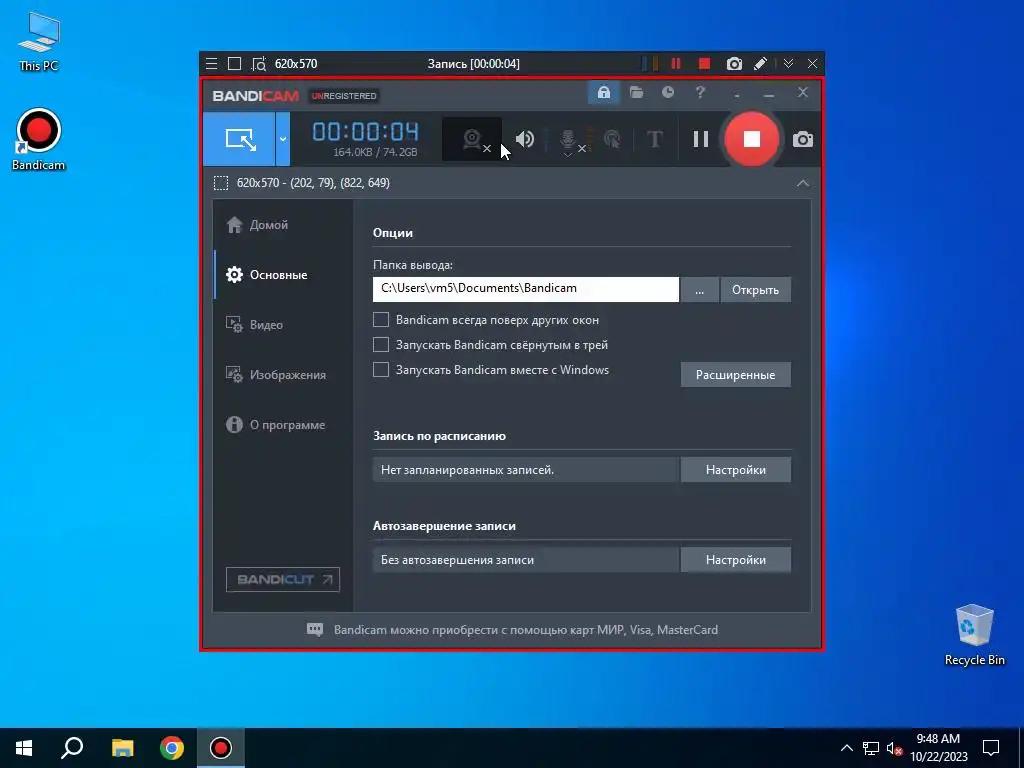Image resolution: width=1024 pixels, height=768 pixels.
Task: Click the Открыть button
Action: (x=756, y=290)
